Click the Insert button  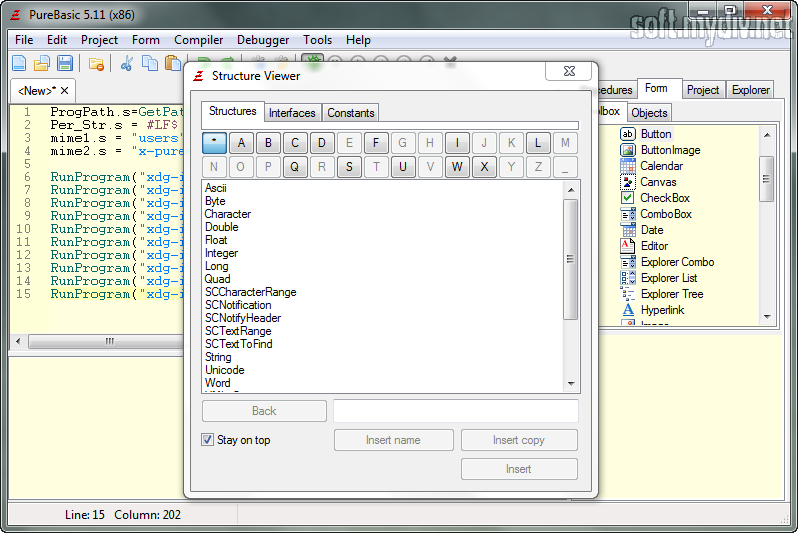click(x=519, y=469)
